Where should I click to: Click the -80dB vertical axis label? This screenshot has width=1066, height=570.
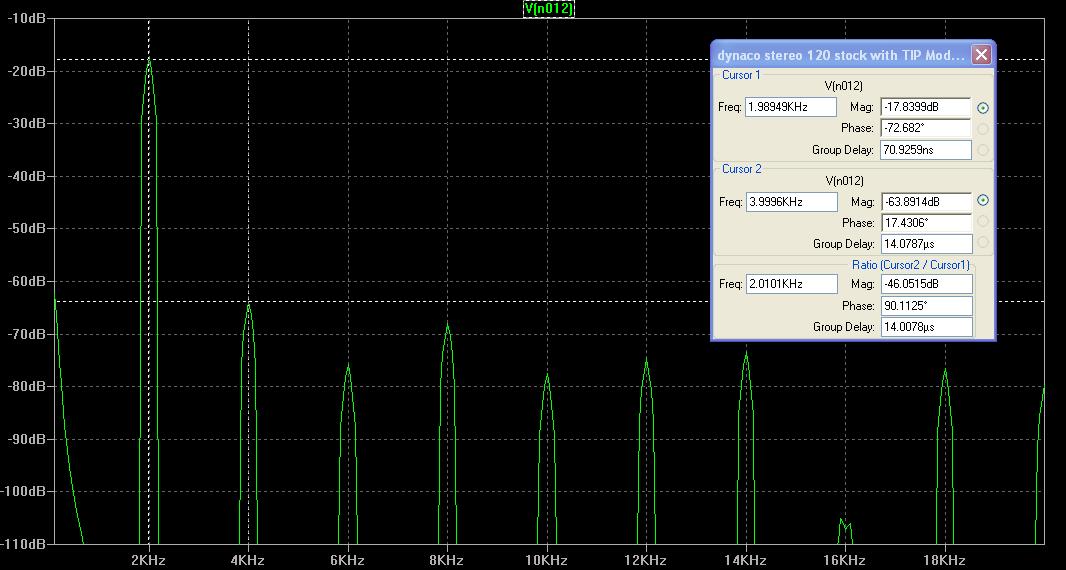pos(27,386)
